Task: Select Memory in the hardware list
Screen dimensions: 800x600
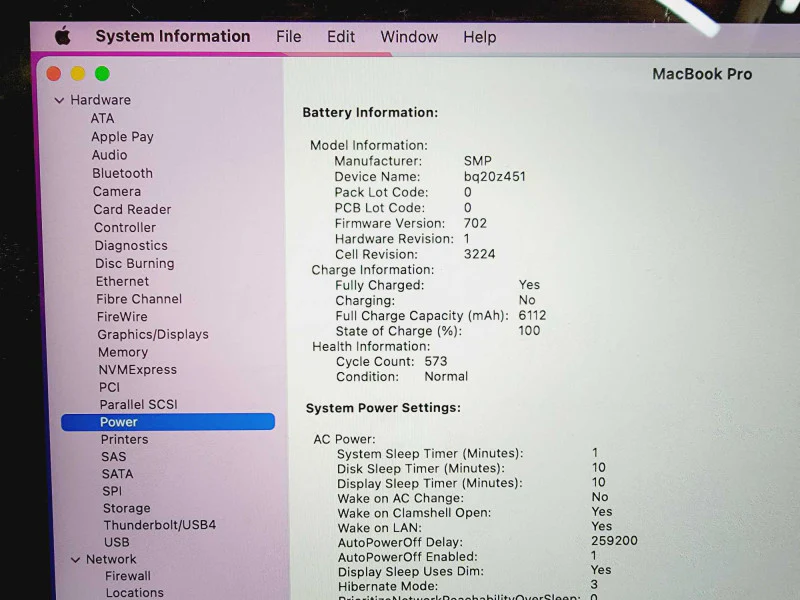Action: coord(123,352)
